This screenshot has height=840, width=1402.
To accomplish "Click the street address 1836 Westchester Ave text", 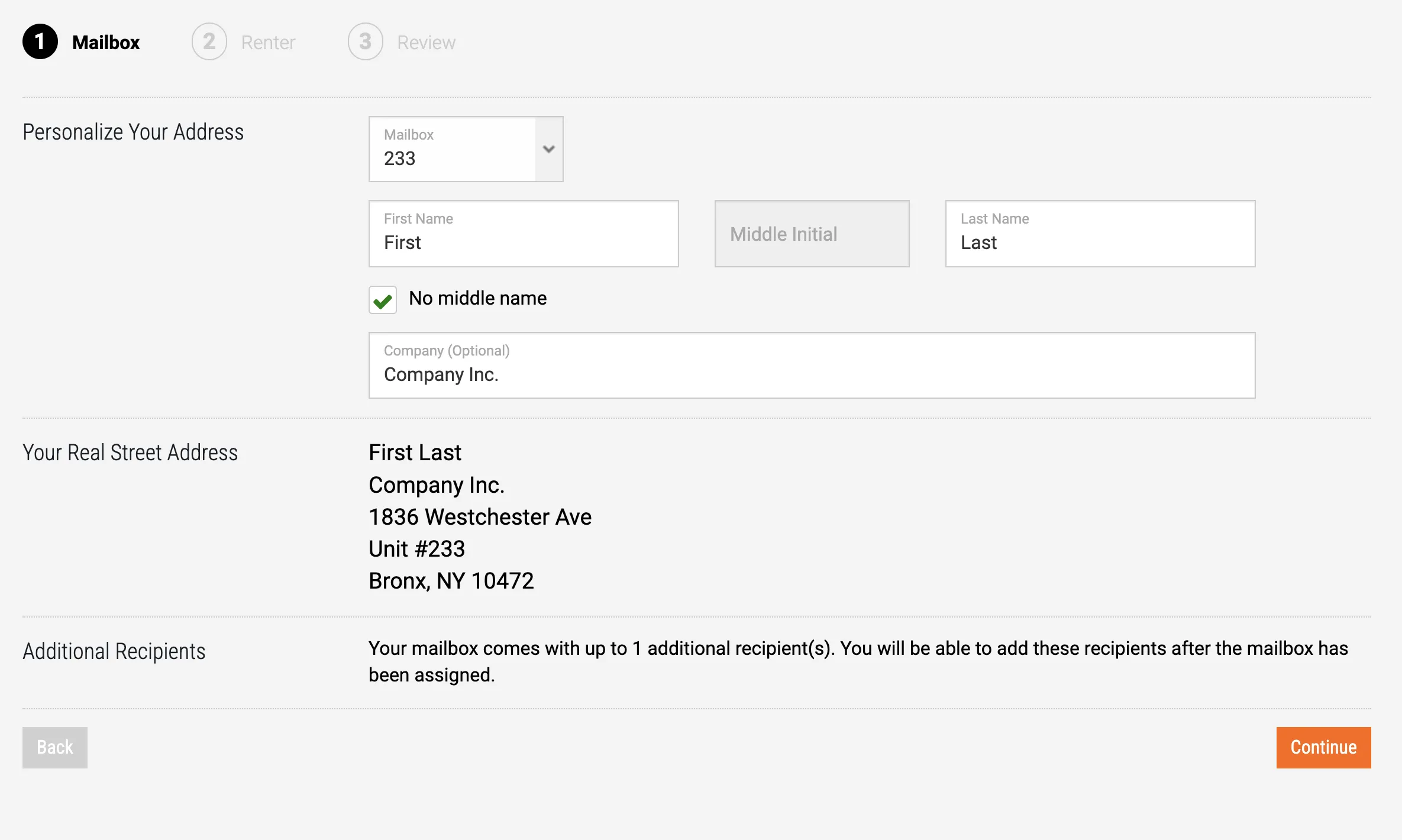I will [x=479, y=516].
